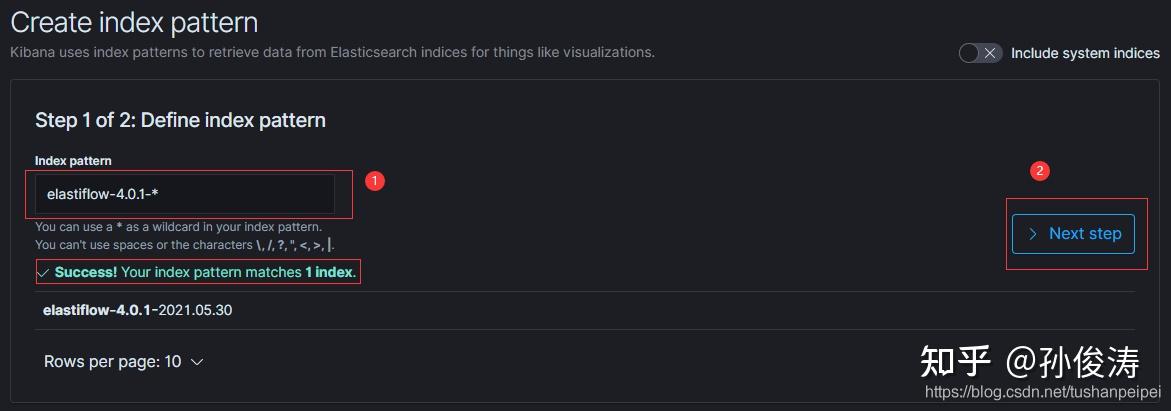Toggle the Include system indices switch
Viewport: 1171px width, 411px height.
(980, 53)
